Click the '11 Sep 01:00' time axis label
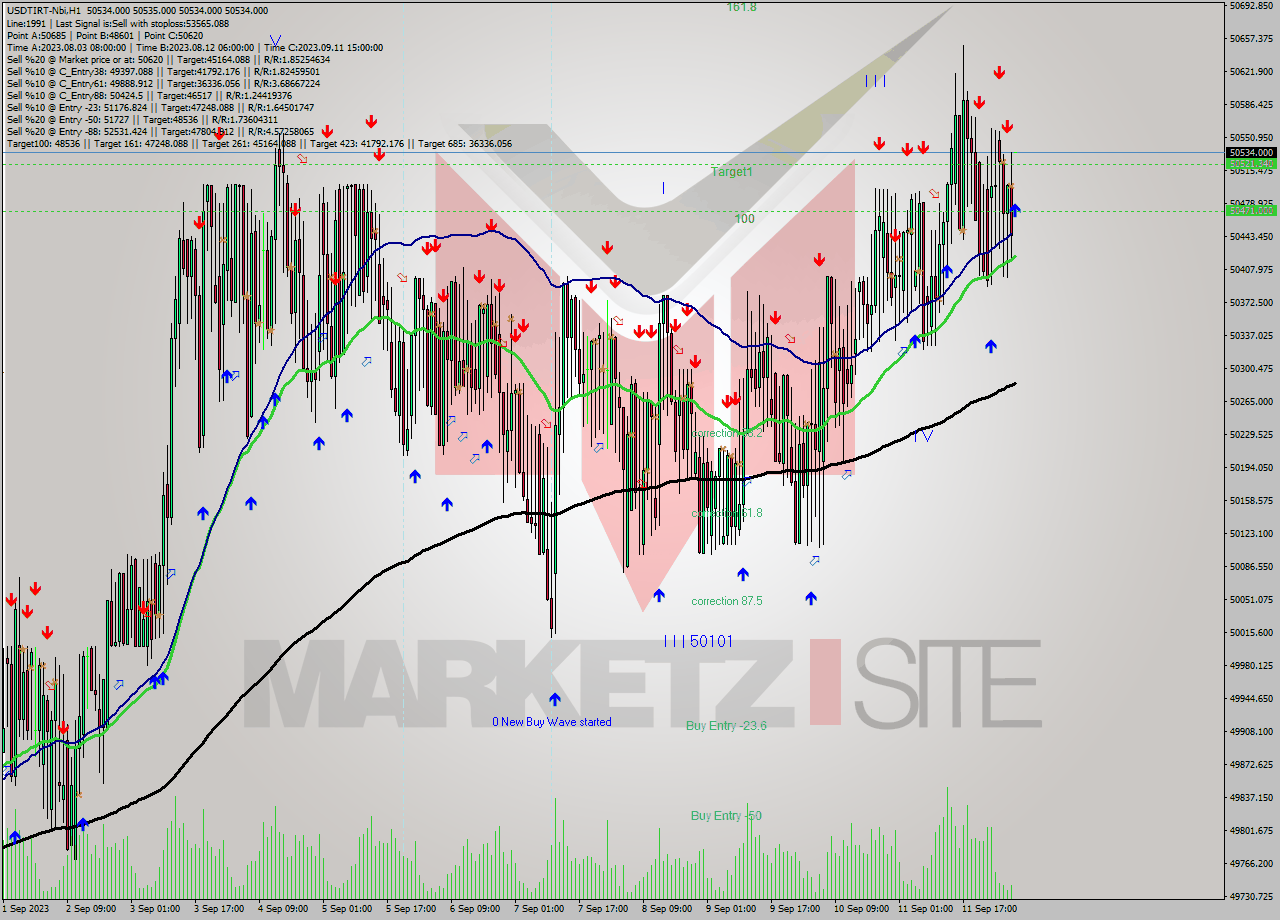Image resolution: width=1280 pixels, height=920 pixels. pyautogui.click(x=925, y=909)
